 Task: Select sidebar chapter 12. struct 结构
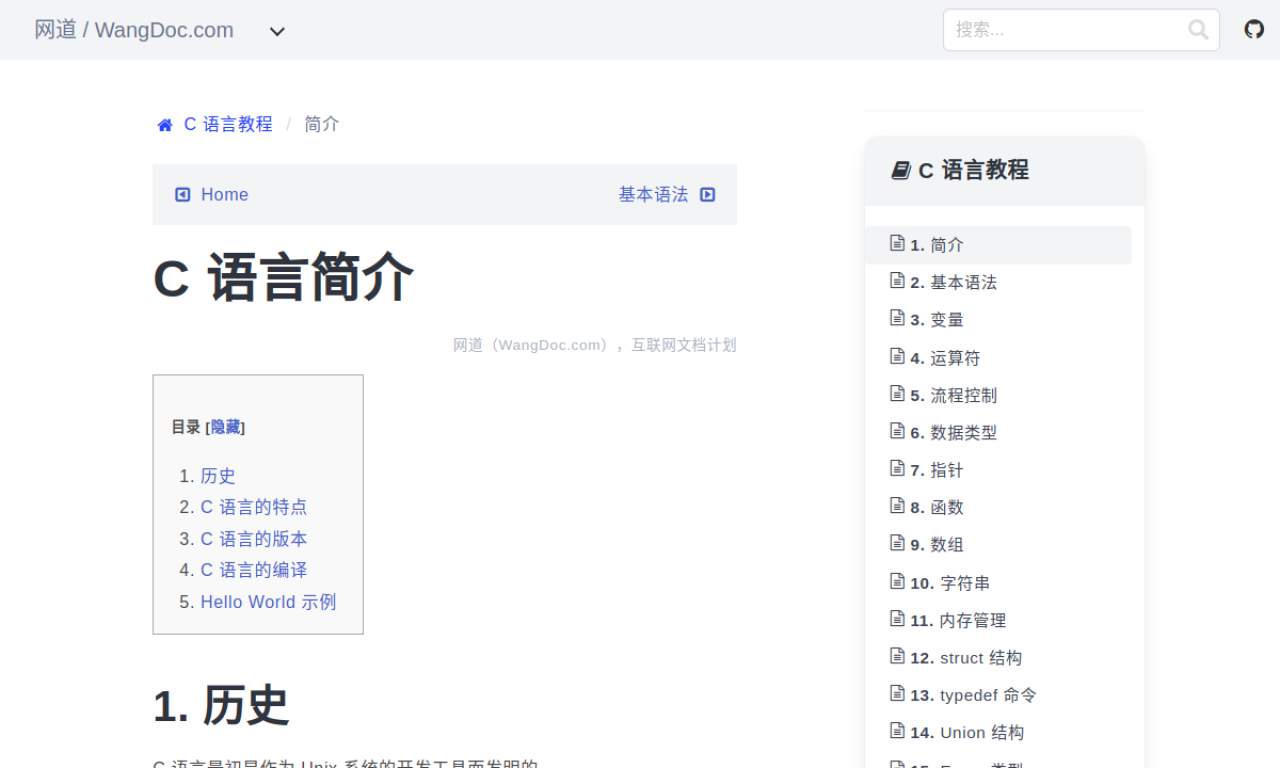pos(966,657)
